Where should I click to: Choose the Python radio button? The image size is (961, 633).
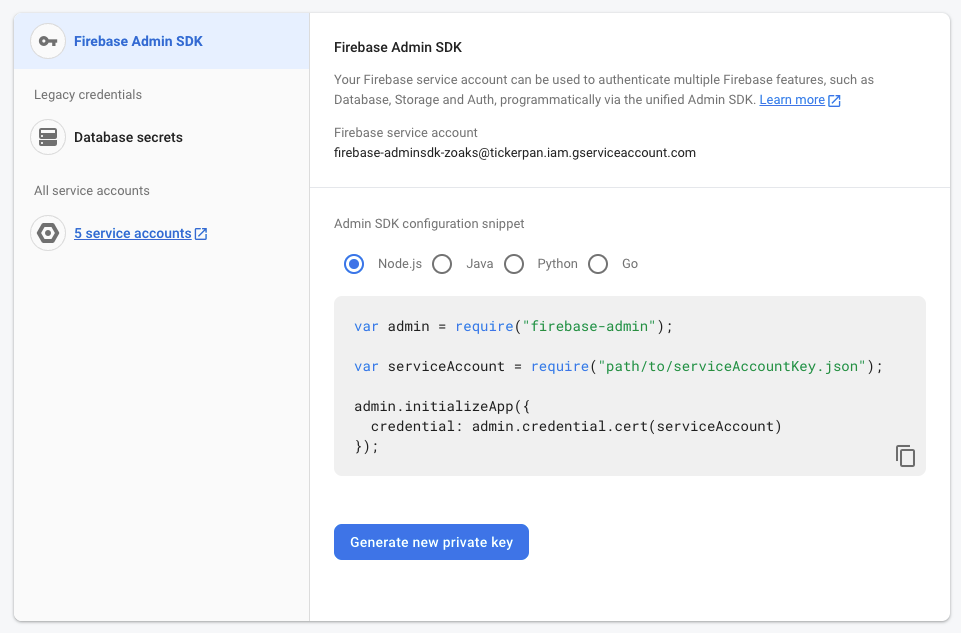coord(514,264)
